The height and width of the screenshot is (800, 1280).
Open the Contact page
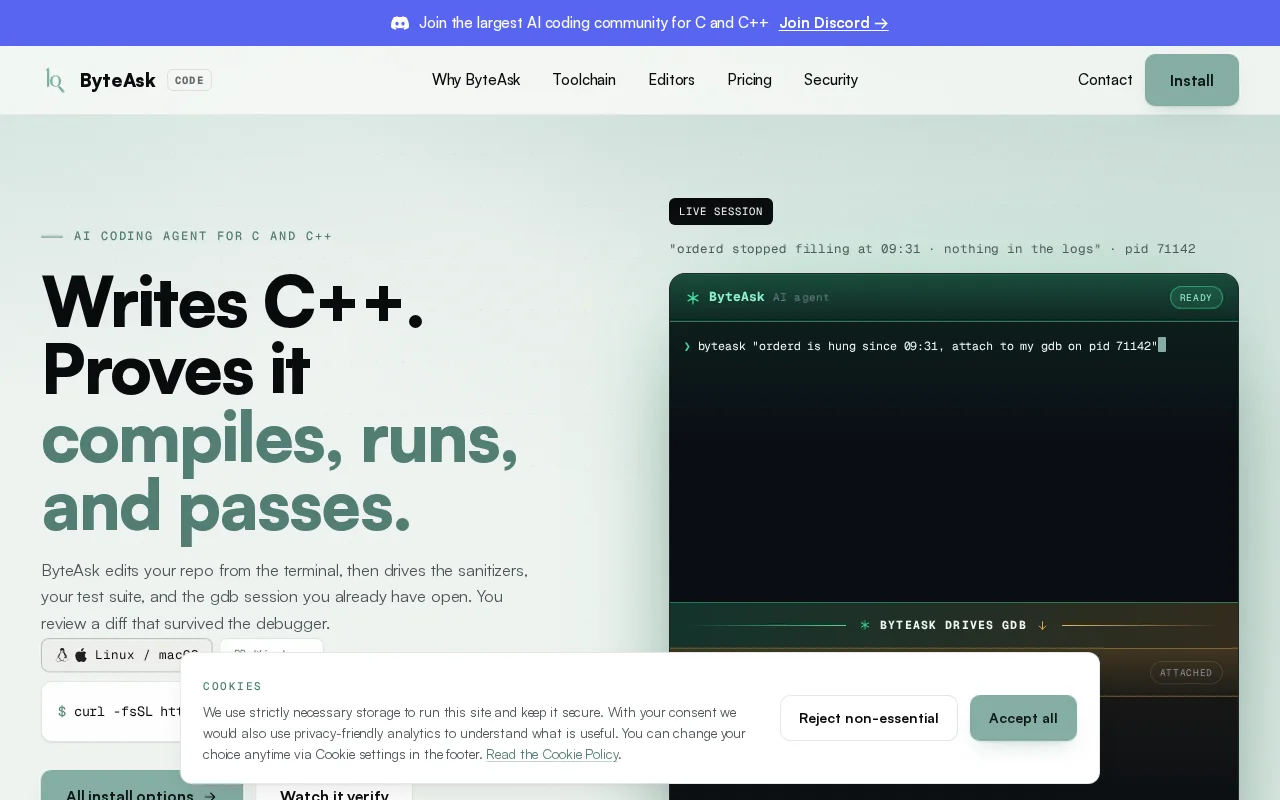point(1105,80)
